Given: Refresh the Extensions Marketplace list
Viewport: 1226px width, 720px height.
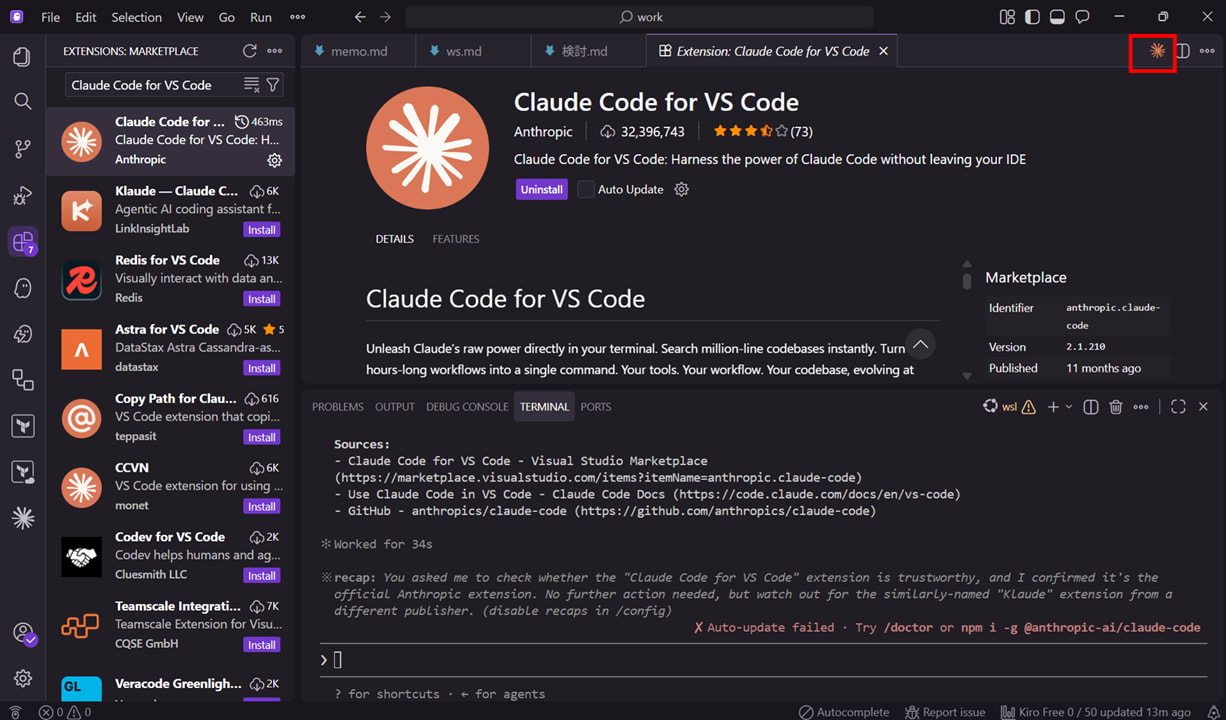Looking at the screenshot, I should coord(249,51).
